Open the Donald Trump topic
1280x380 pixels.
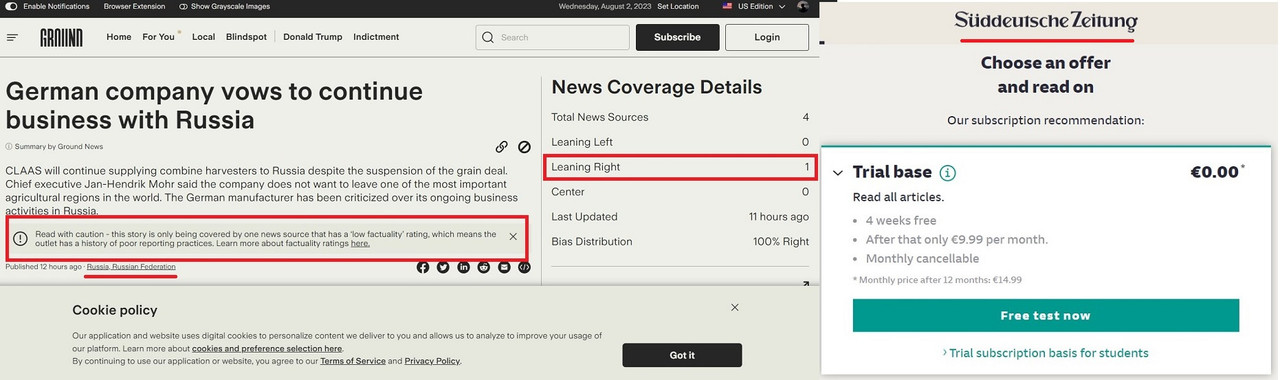pyautogui.click(x=312, y=37)
